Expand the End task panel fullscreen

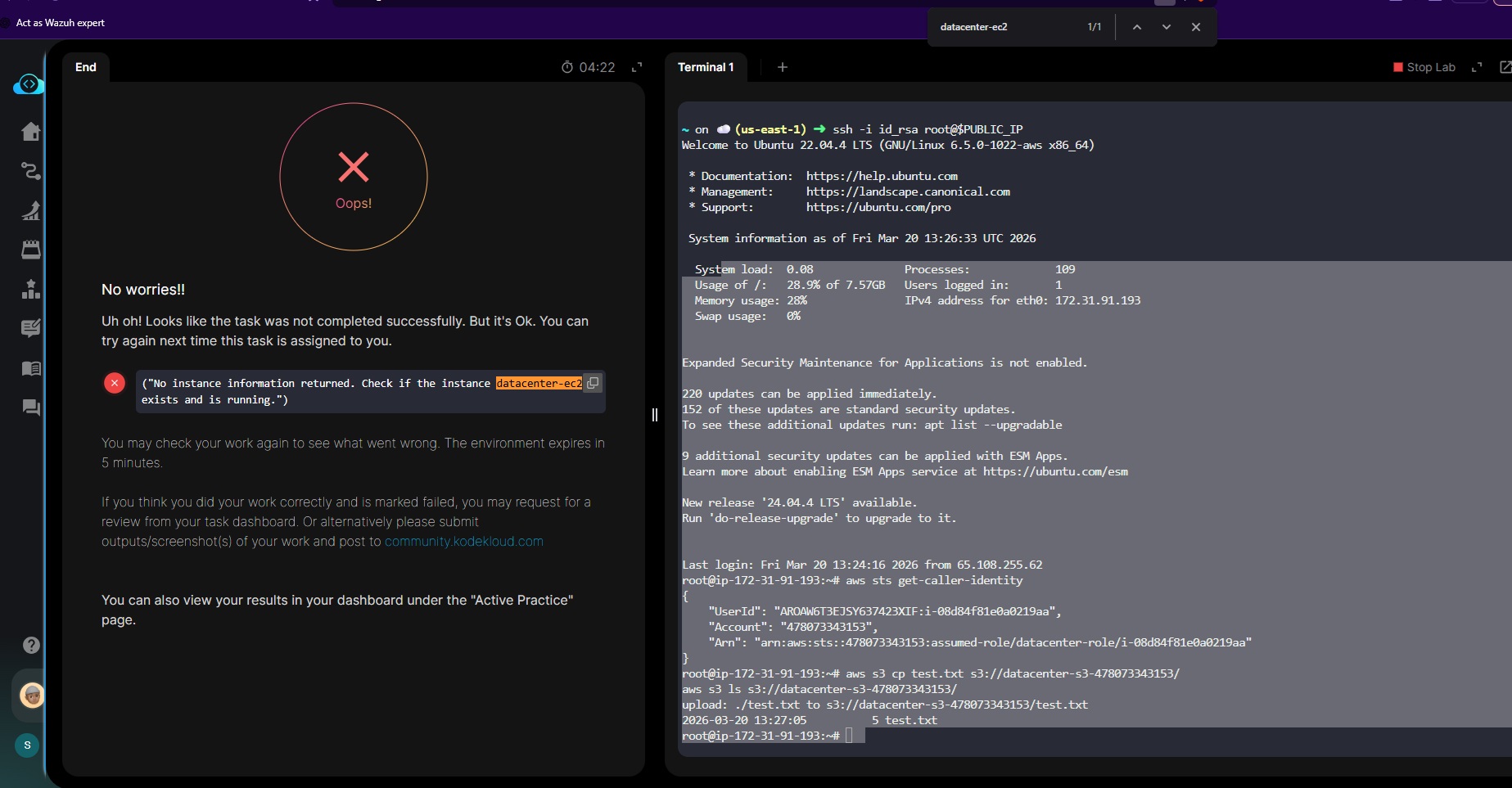tap(637, 67)
